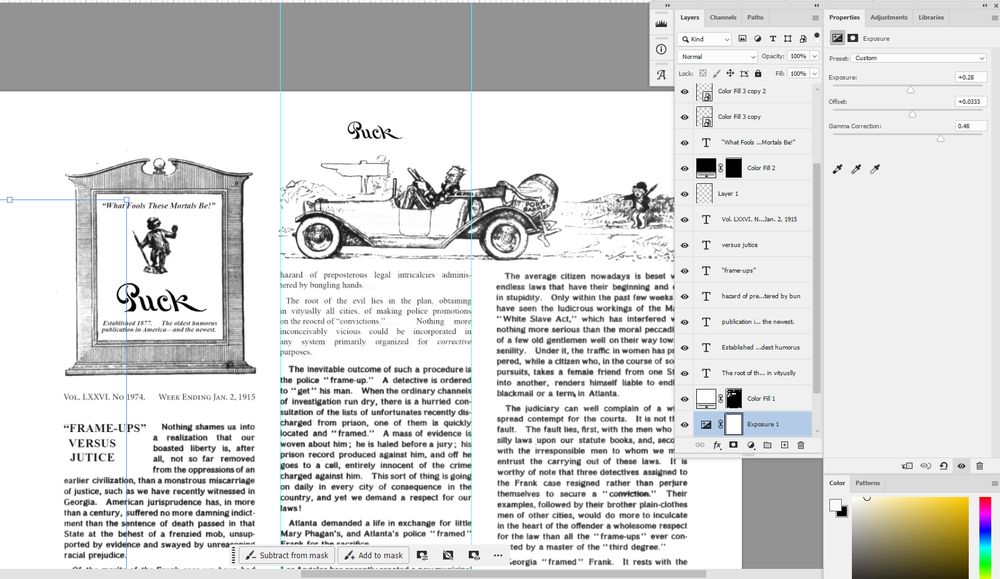
Task: Open the Fill slider dropdown arrow
Action: 814,73
